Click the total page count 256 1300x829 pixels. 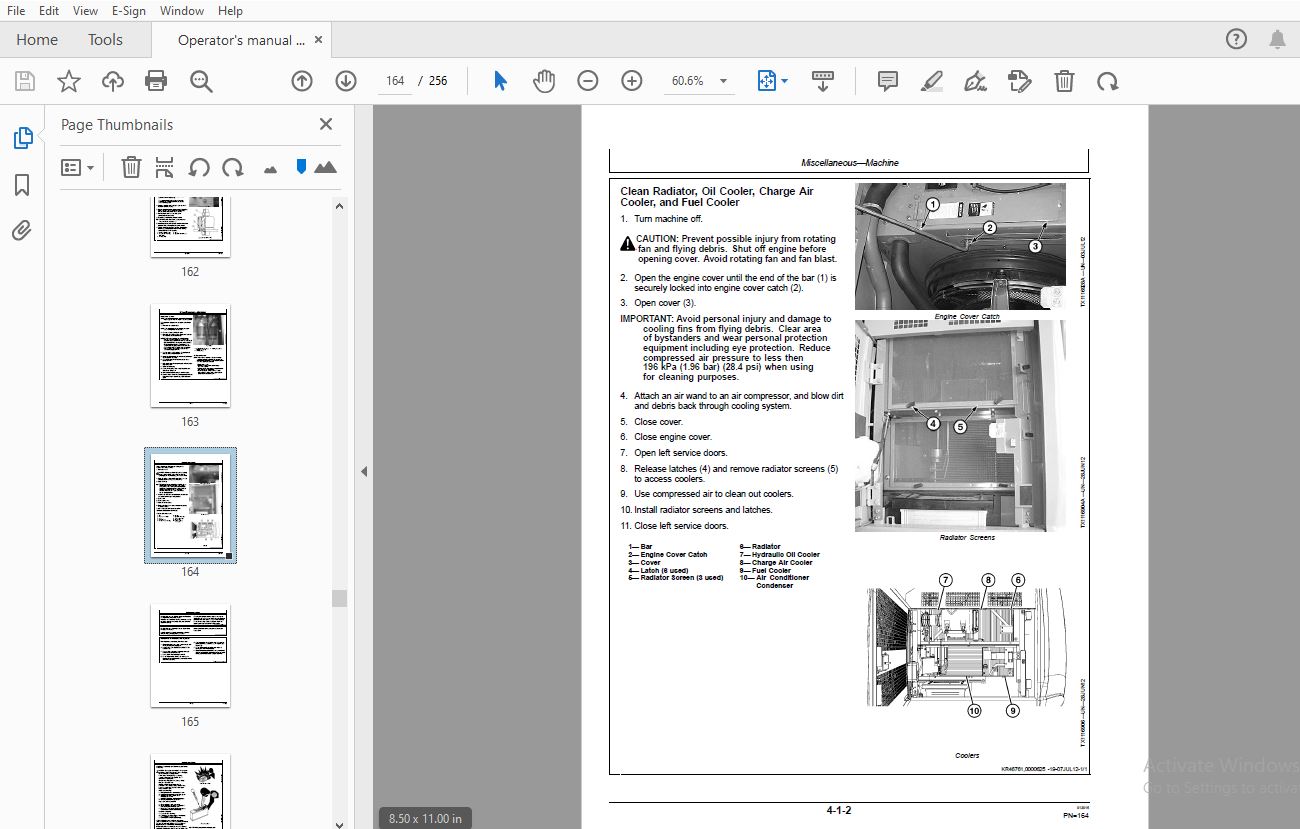point(438,81)
